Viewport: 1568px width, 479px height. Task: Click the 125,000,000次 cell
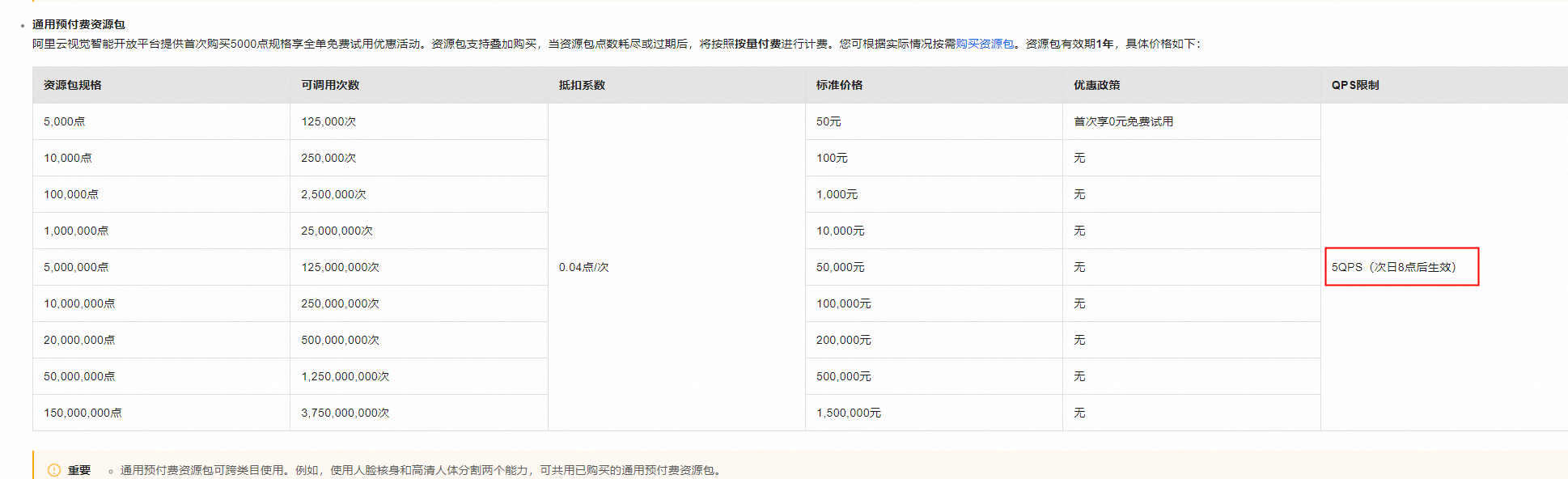pyautogui.click(x=419, y=267)
